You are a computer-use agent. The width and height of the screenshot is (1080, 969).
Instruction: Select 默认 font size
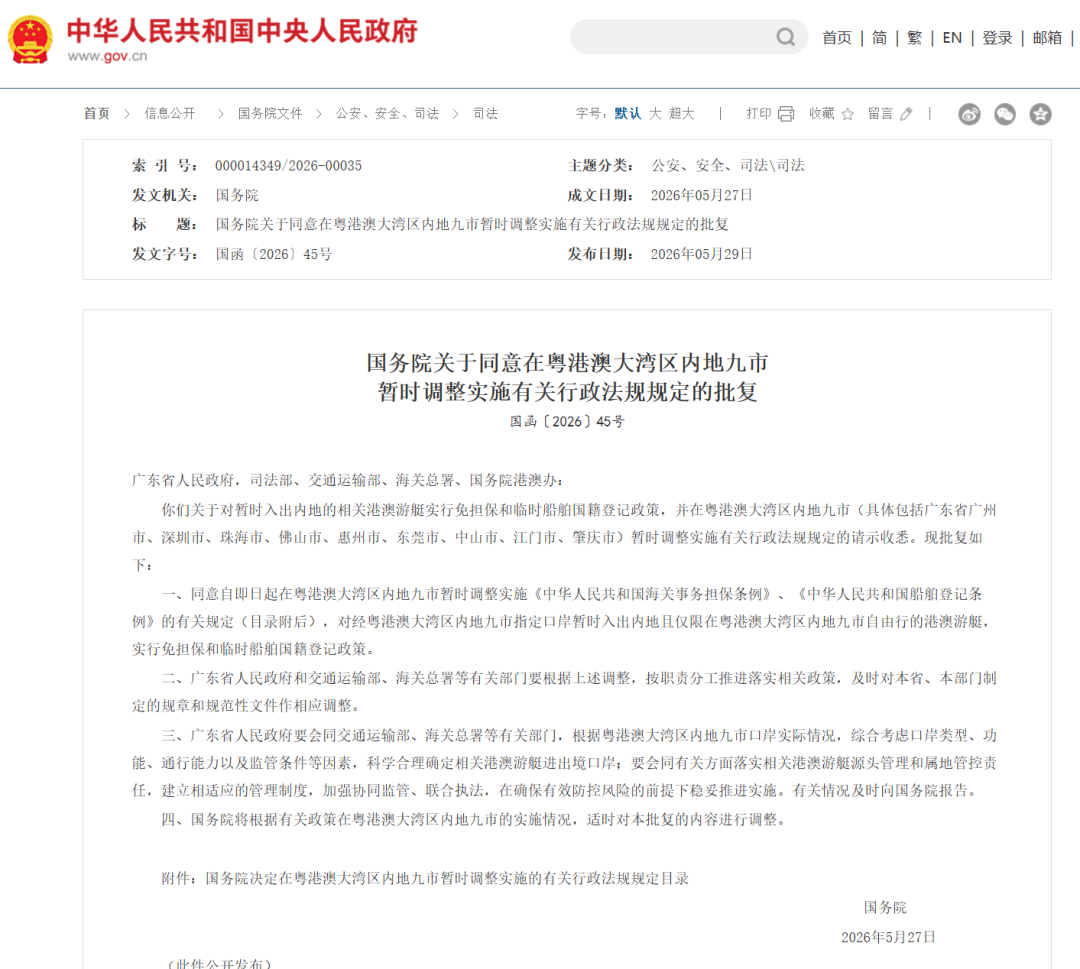[x=627, y=114]
